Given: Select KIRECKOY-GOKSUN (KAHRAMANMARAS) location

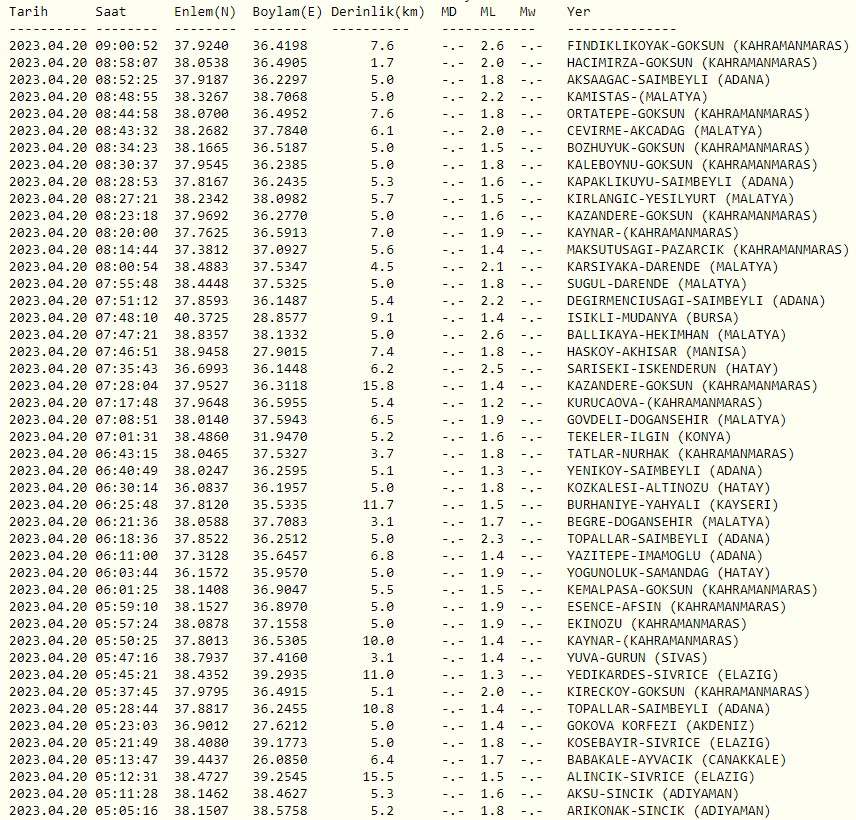Looking at the screenshot, I should point(688,691).
